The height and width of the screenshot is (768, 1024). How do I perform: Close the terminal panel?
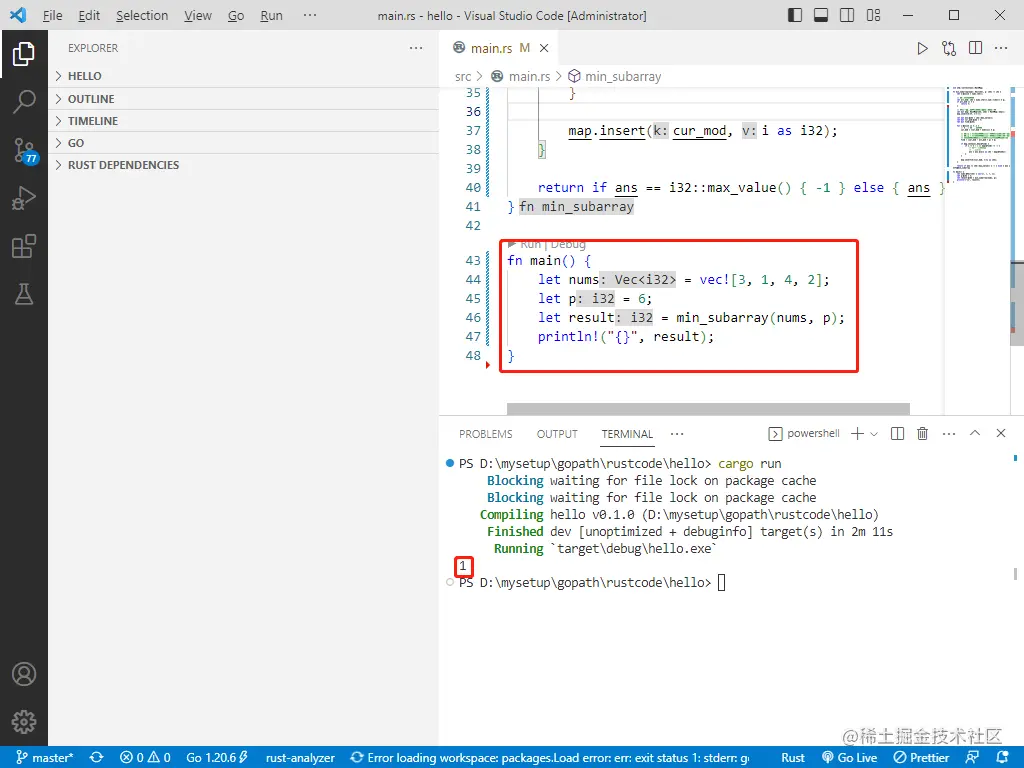[1000, 433]
